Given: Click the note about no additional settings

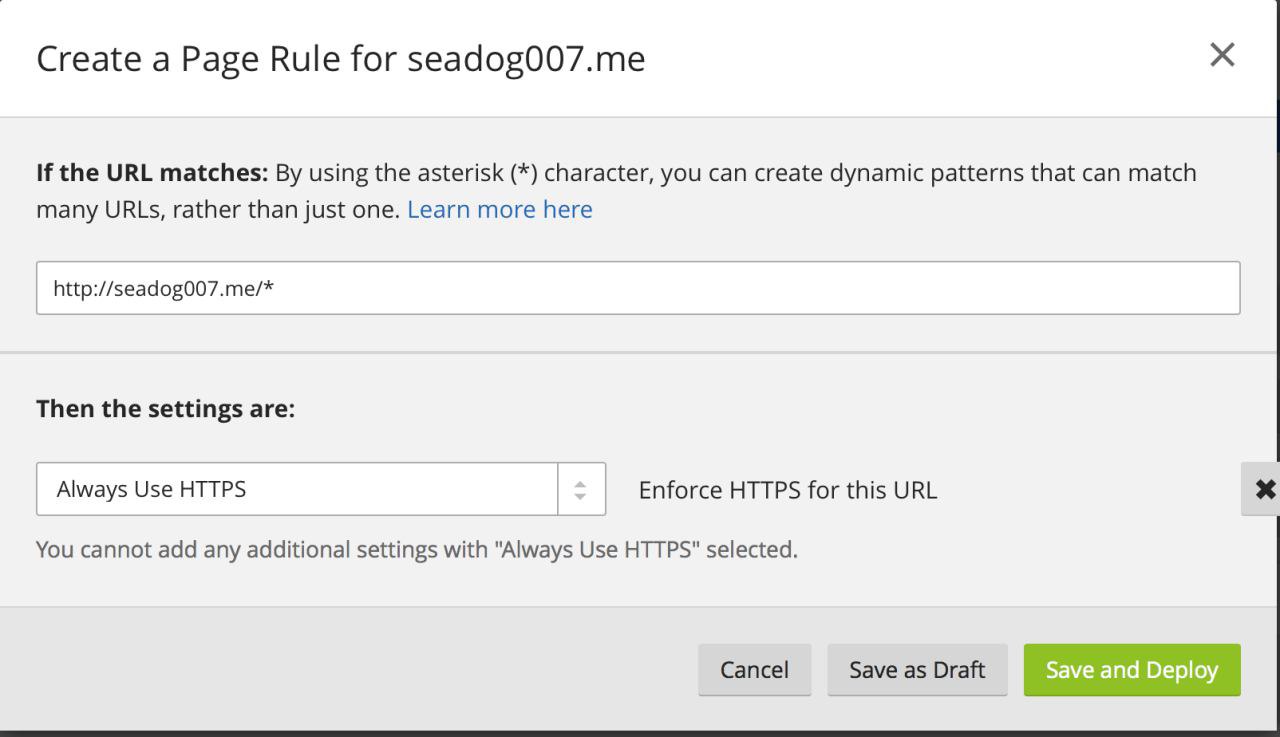Looking at the screenshot, I should 417,550.
